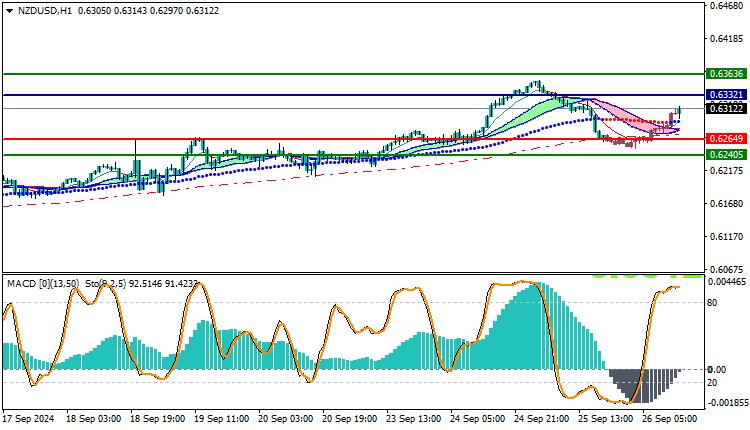Select the 19 Sep 11:00 time label
Image resolution: width=750 pixels, height=430 pixels.
coord(221,419)
